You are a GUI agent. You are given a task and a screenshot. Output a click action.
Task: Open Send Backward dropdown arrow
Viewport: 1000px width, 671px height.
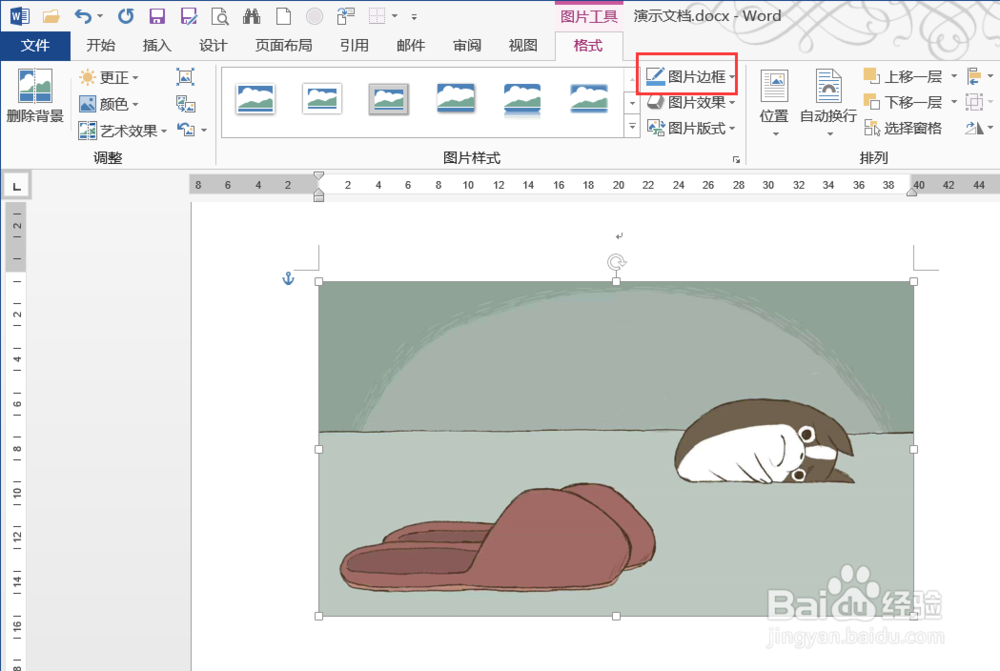click(954, 102)
